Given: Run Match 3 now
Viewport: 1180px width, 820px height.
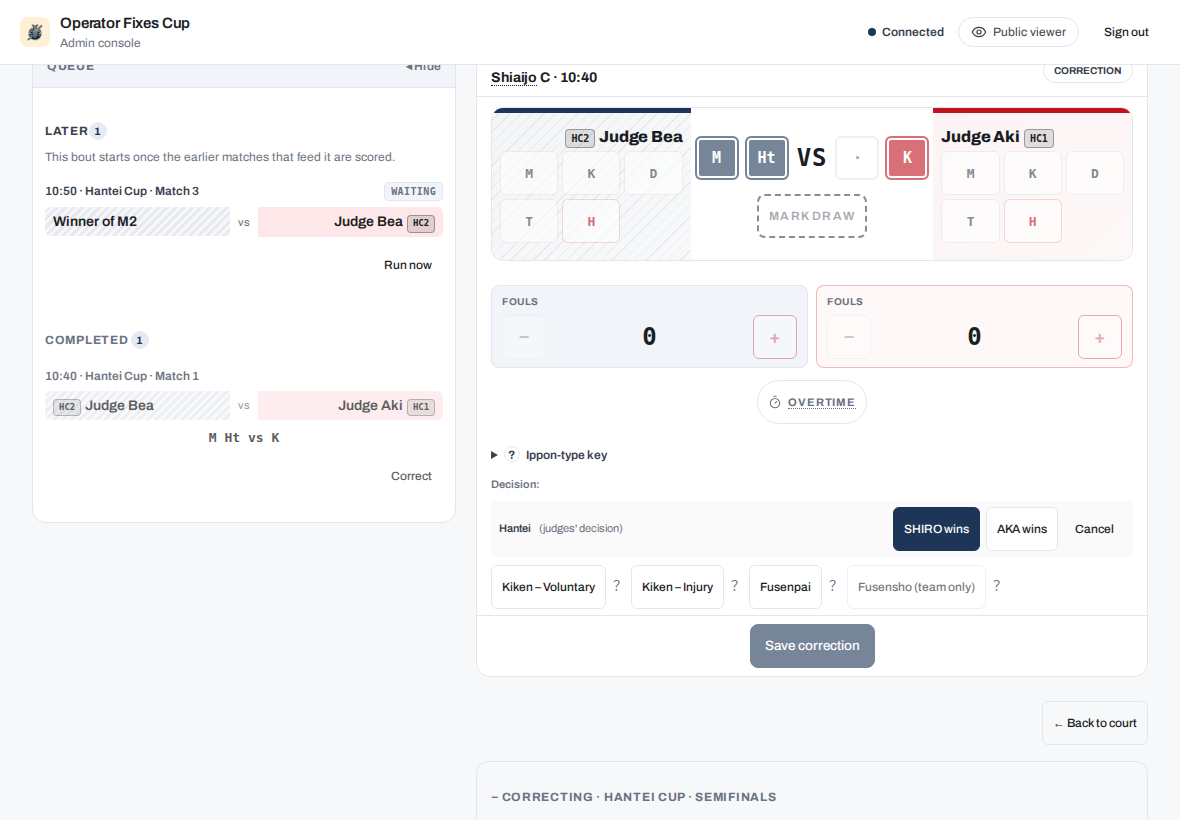Looking at the screenshot, I should point(408,265).
